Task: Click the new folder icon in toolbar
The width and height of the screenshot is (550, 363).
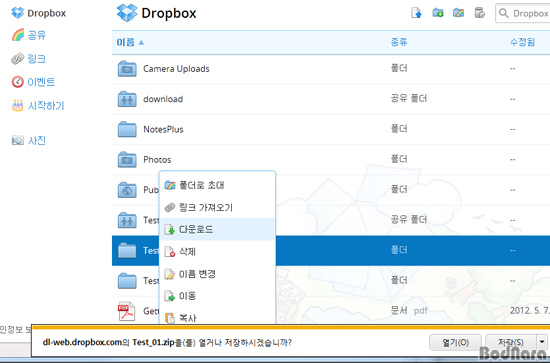Action: [437, 13]
